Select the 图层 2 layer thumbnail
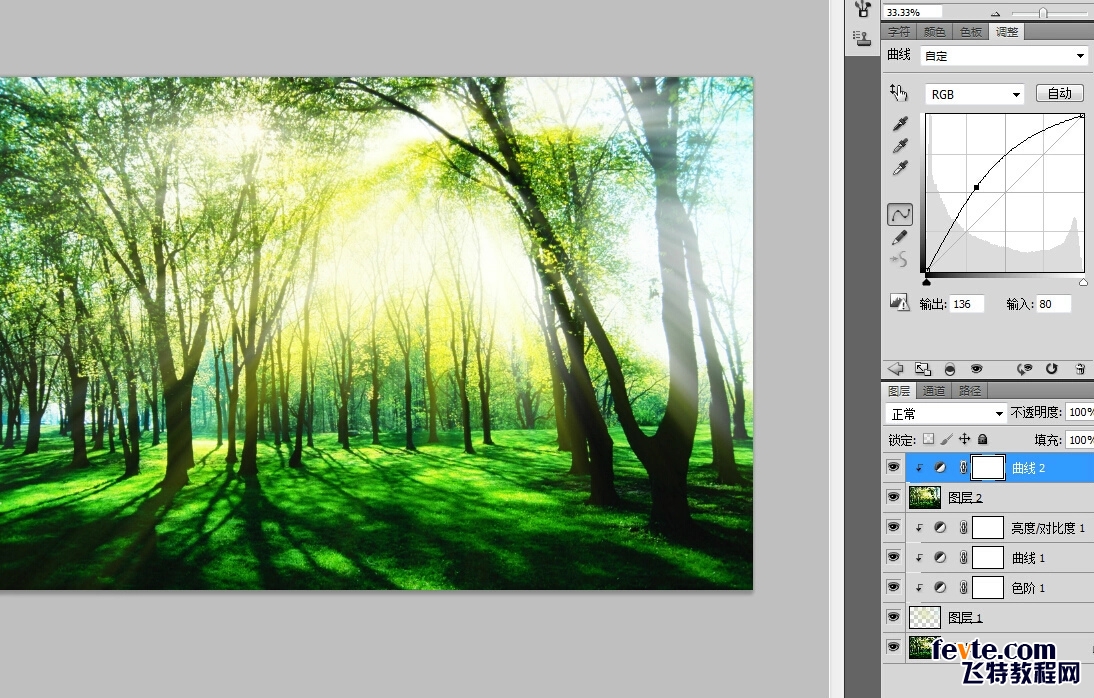The height and width of the screenshot is (698, 1094). point(924,497)
